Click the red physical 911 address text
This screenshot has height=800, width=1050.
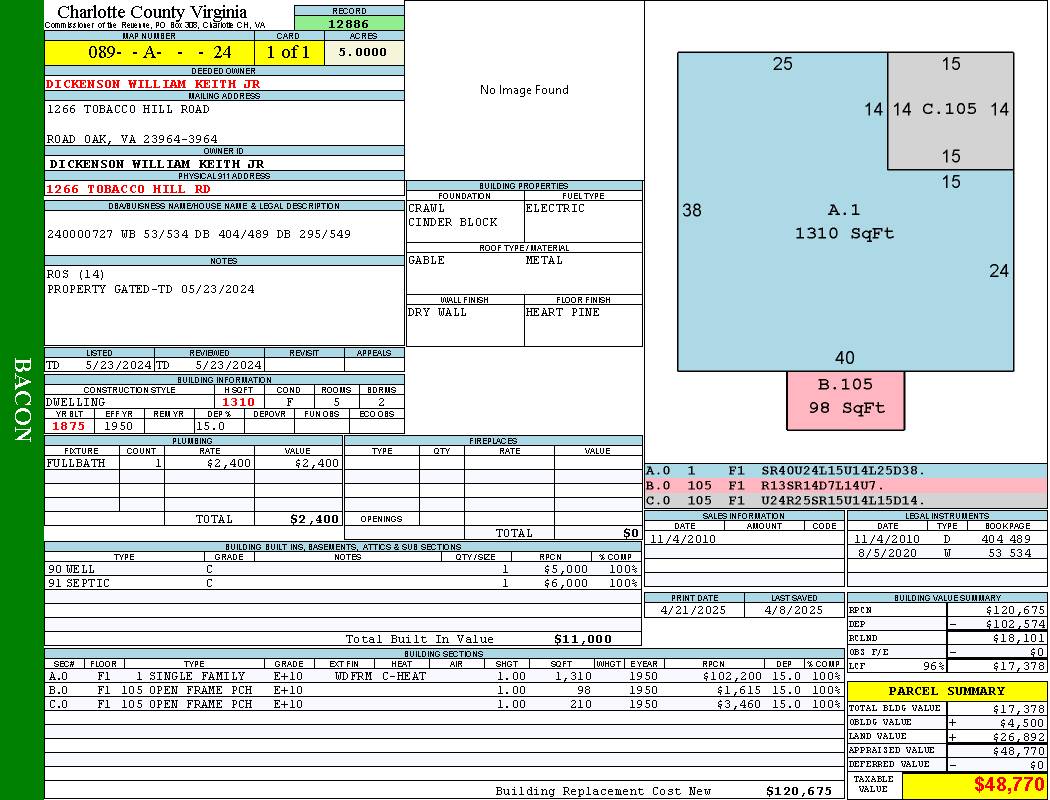pos(128,189)
